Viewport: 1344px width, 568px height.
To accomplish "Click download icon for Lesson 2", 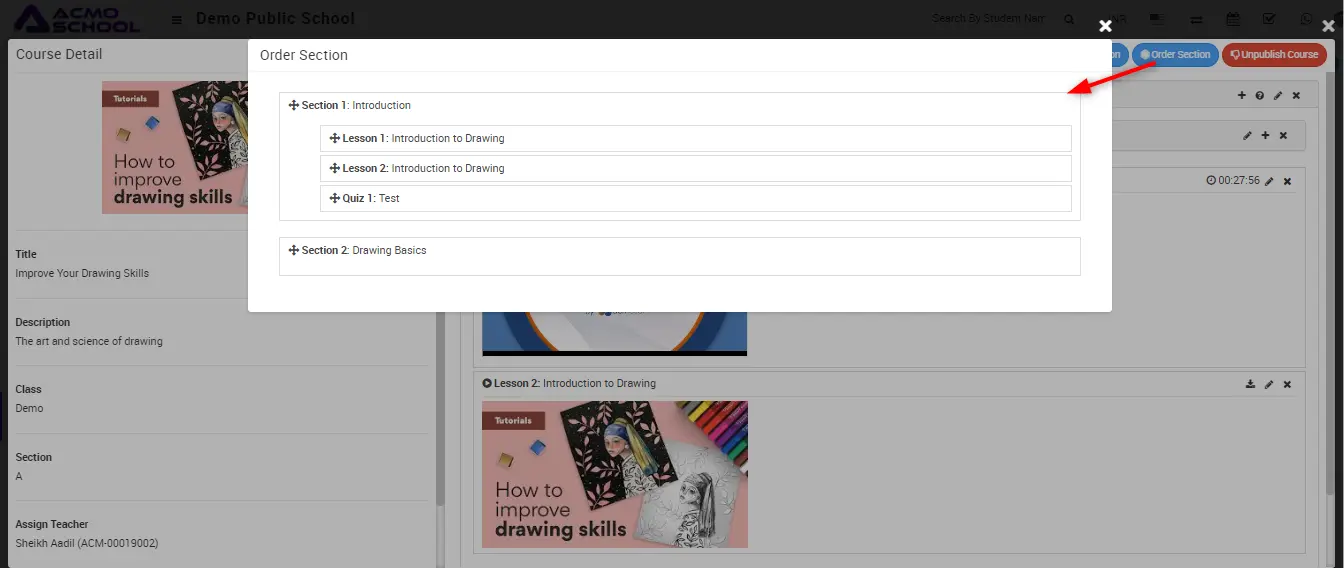I will [x=1250, y=384].
